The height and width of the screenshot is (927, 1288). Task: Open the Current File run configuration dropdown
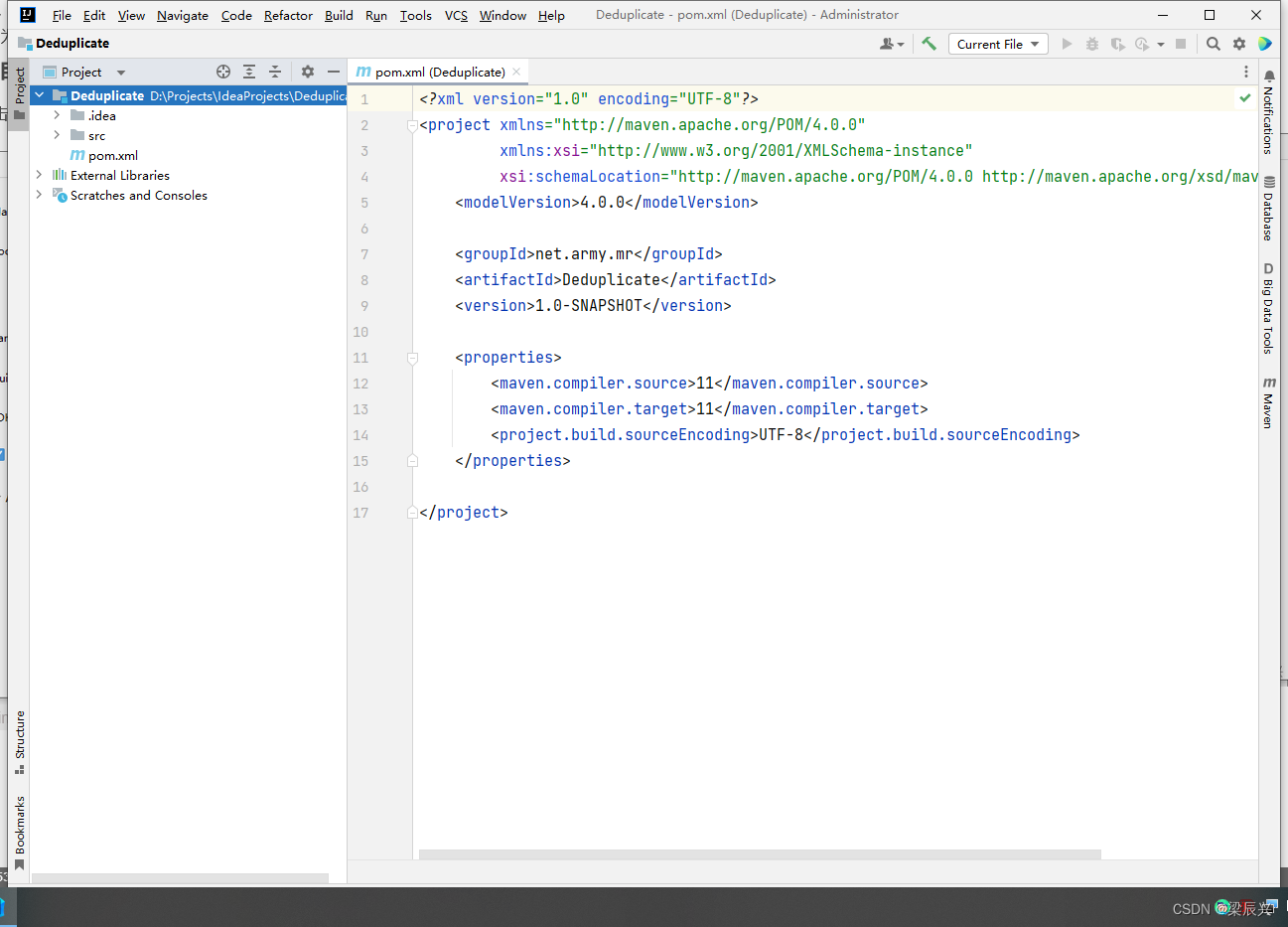[998, 44]
